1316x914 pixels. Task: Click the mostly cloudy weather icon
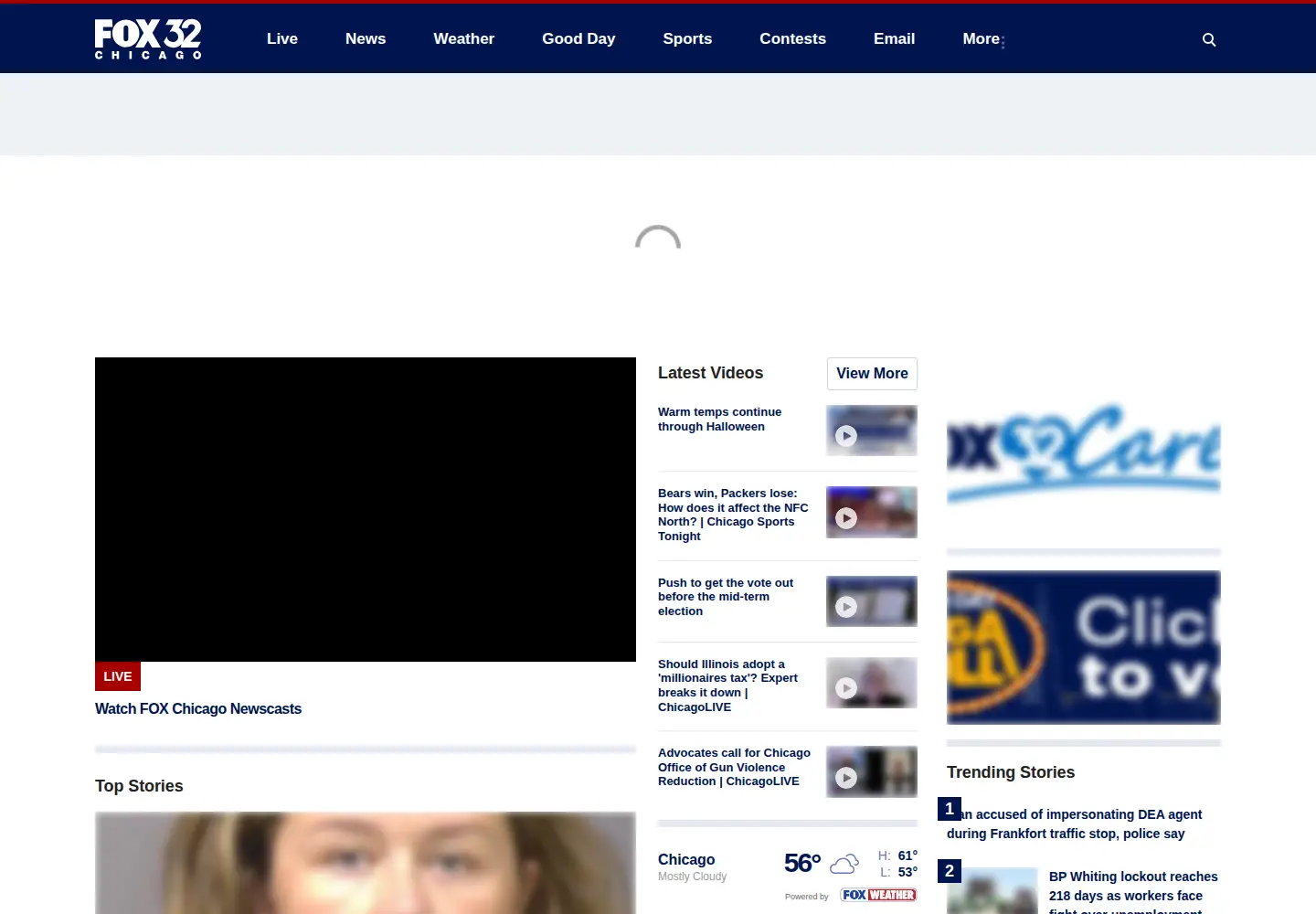844,863
